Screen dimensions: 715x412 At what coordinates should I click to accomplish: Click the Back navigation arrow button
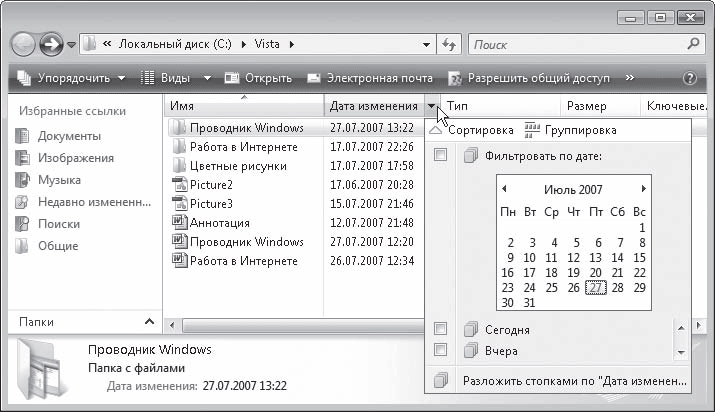25,45
